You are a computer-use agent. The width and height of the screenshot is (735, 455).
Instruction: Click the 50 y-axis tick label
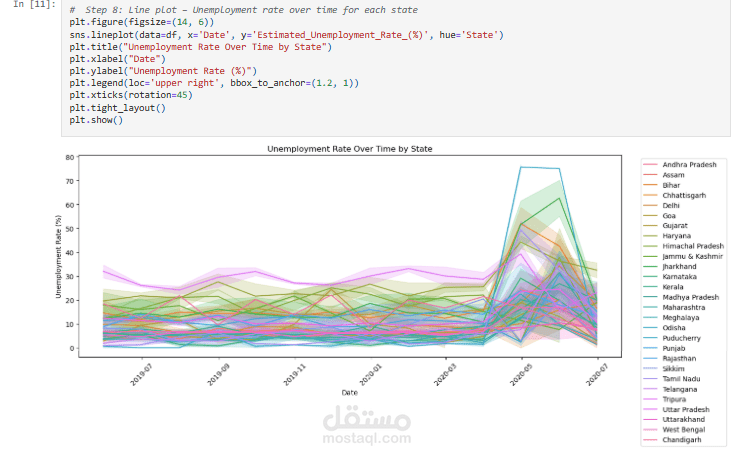tap(70, 229)
